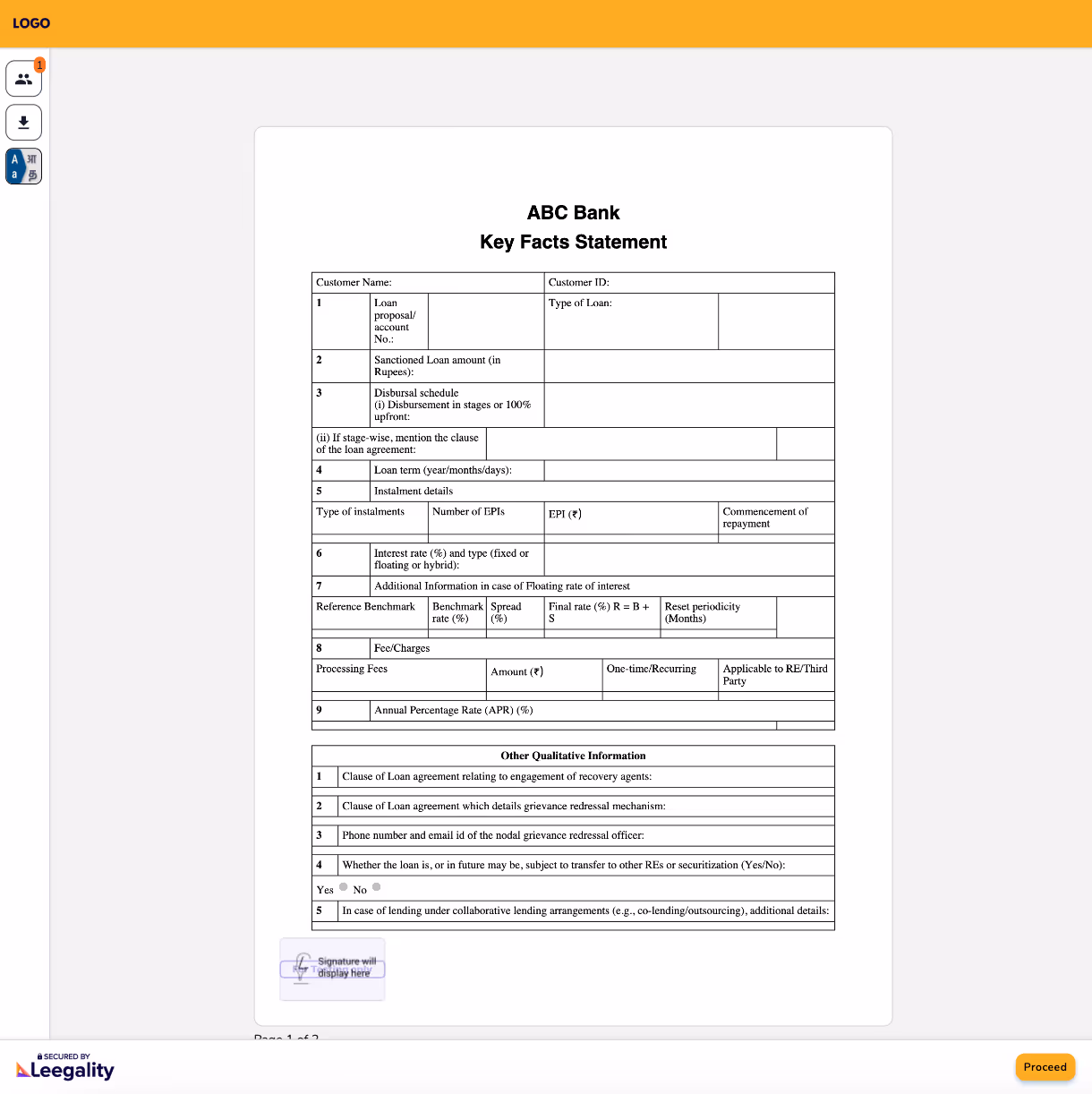The image size is (1092, 1094).
Task: Click the Customer ID field
Action: coord(689,283)
